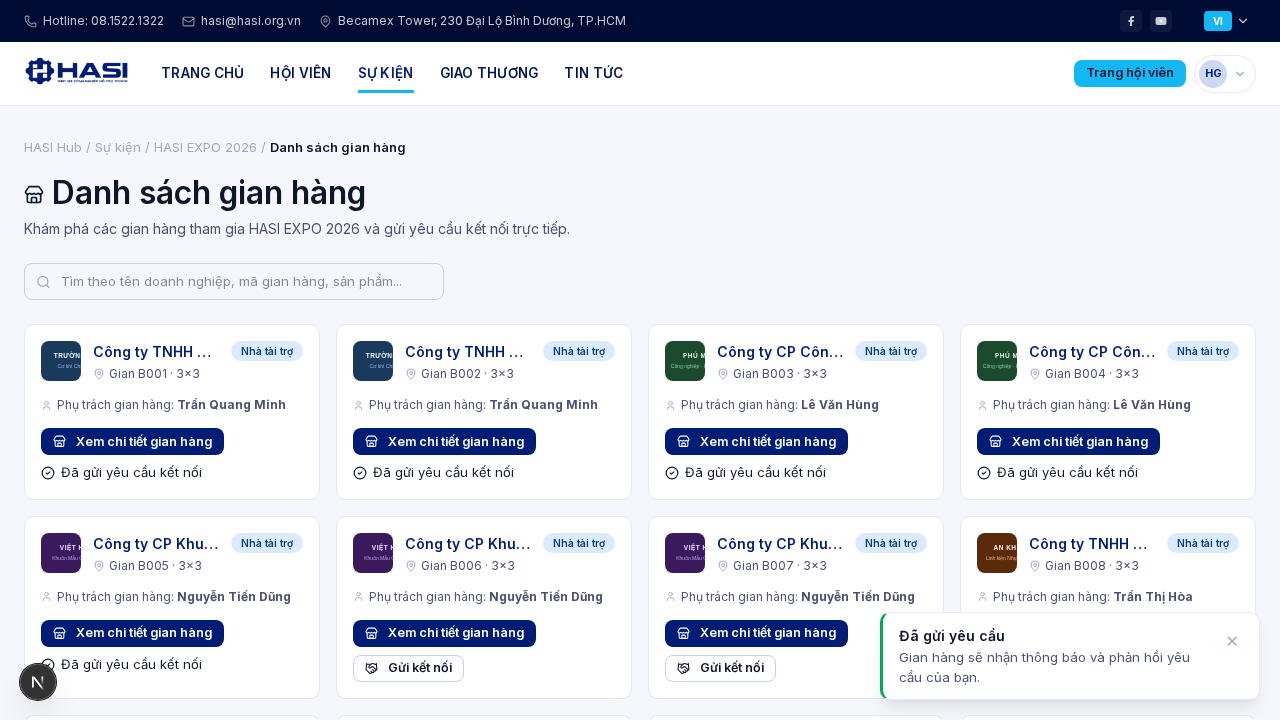Open the HASI logo home link

tap(77, 72)
